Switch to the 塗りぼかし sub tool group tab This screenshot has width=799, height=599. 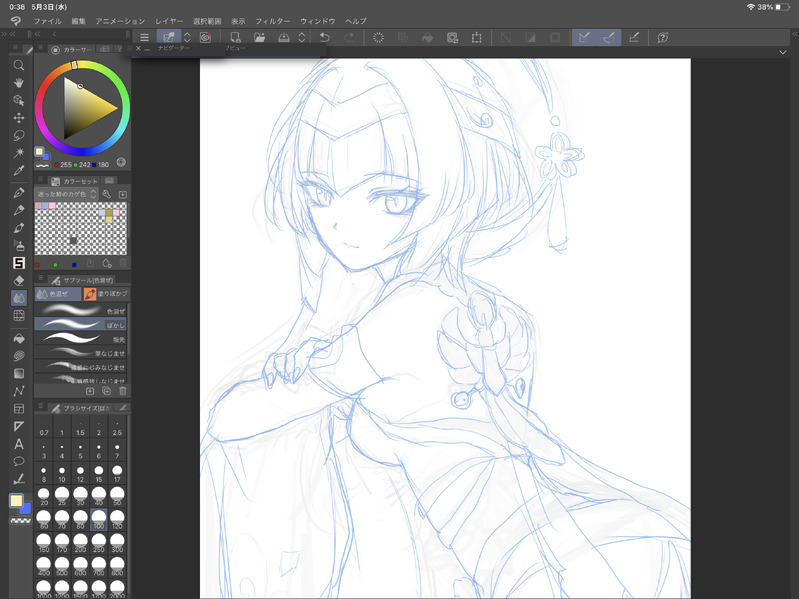106,294
